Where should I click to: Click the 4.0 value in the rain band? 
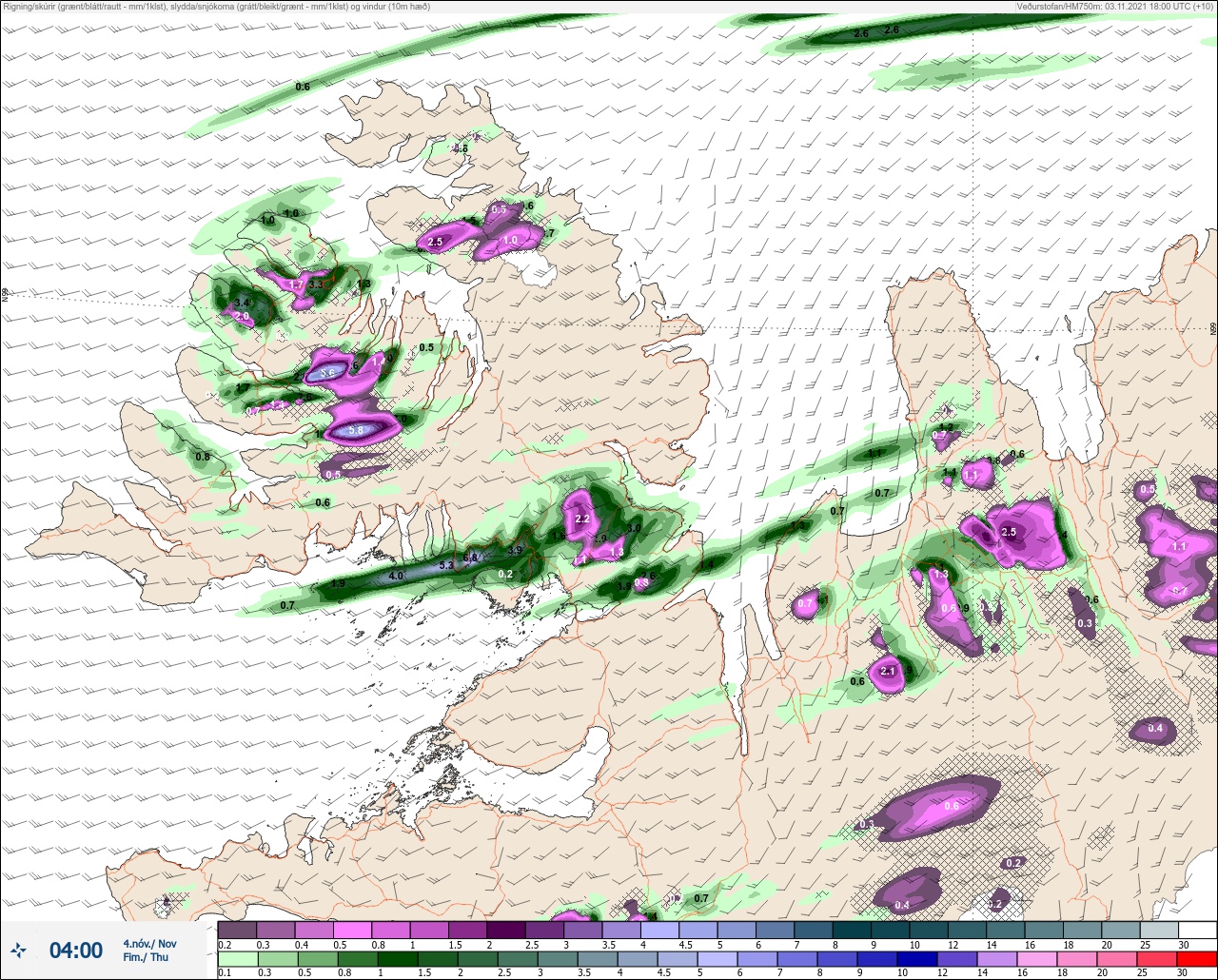[x=398, y=576]
